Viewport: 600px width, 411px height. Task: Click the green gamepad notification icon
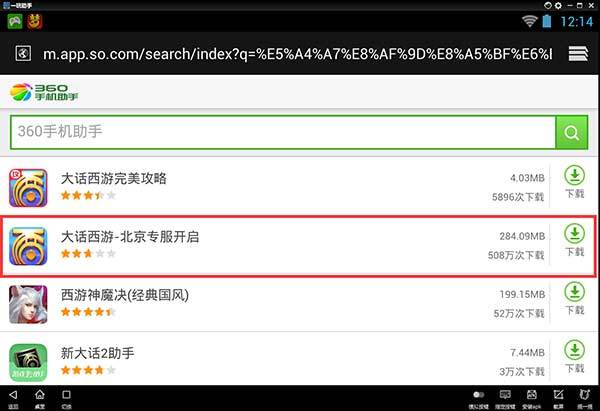click(15, 21)
